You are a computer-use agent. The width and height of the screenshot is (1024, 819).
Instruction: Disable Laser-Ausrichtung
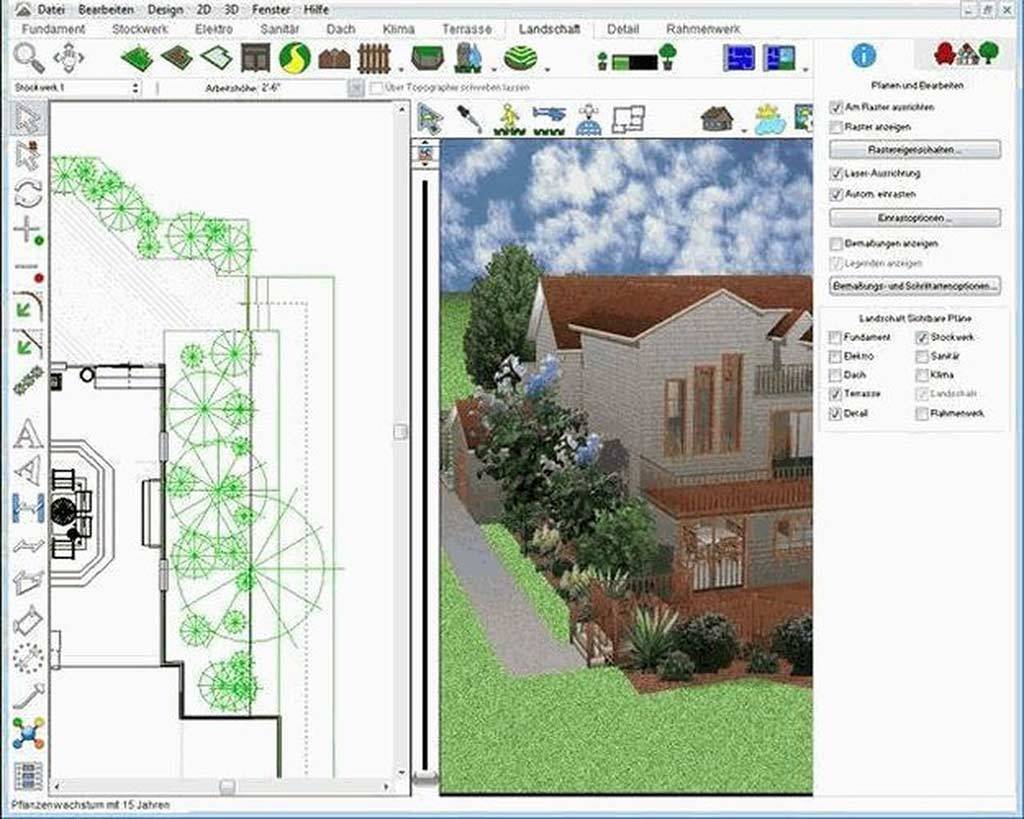tap(836, 173)
